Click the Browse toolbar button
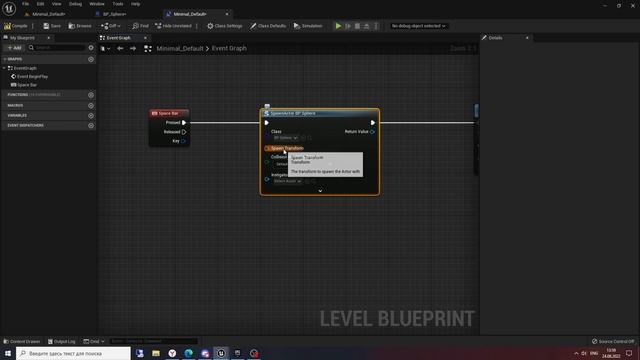640x360 pixels. [80, 26]
